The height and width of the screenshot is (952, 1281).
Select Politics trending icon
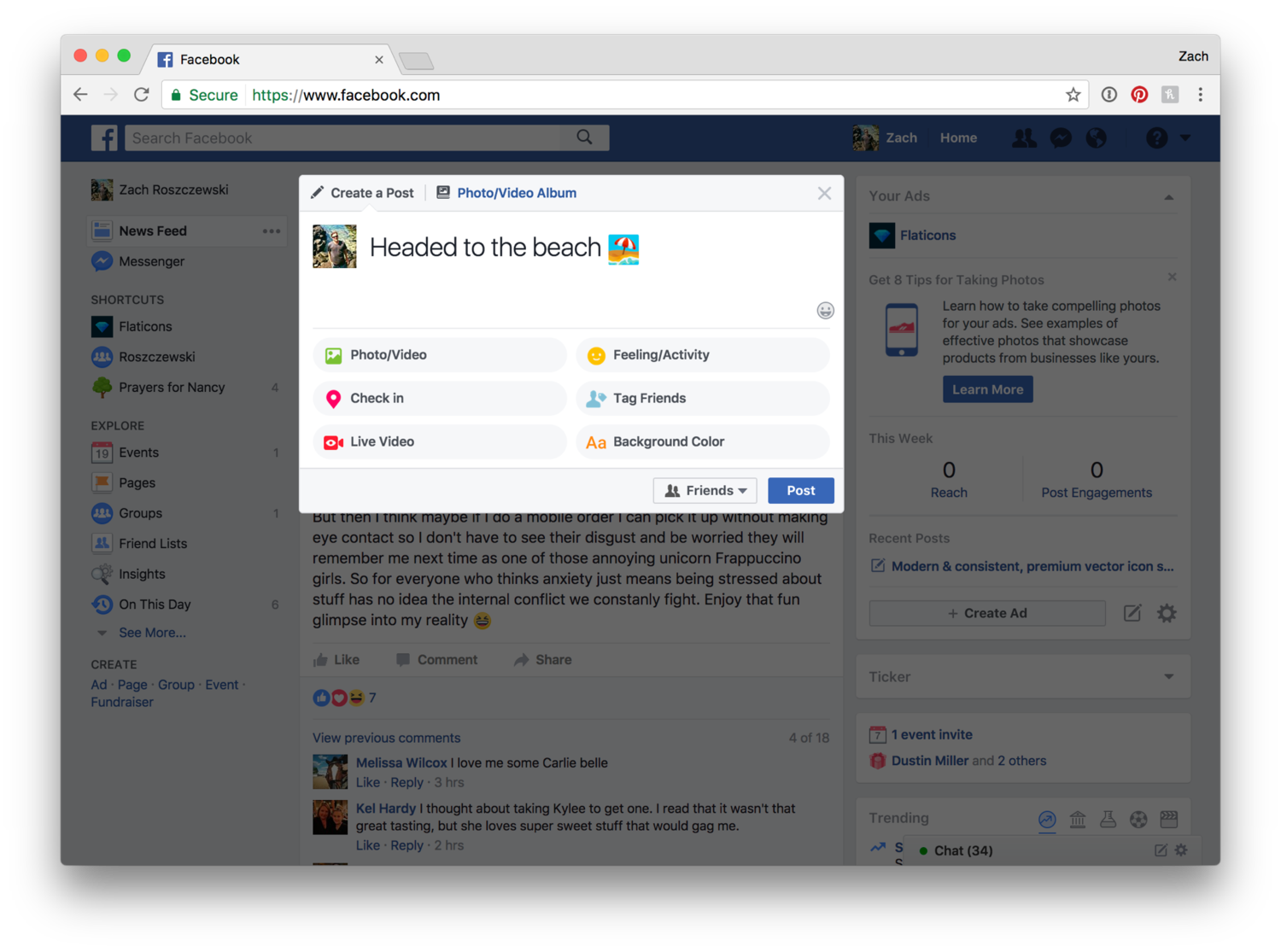1078,820
